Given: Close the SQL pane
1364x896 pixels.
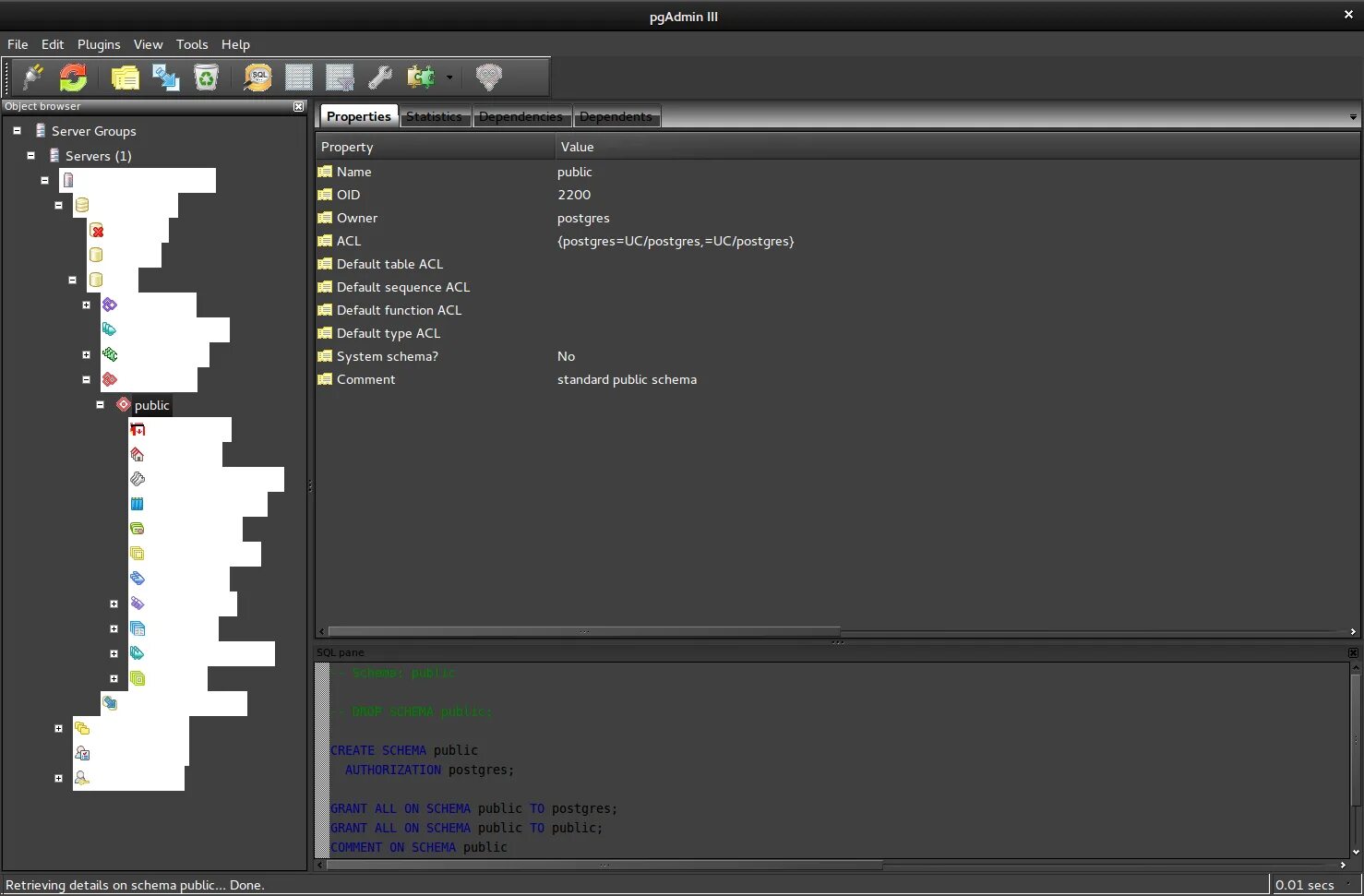Looking at the screenshot, I should pos(1353,652).
